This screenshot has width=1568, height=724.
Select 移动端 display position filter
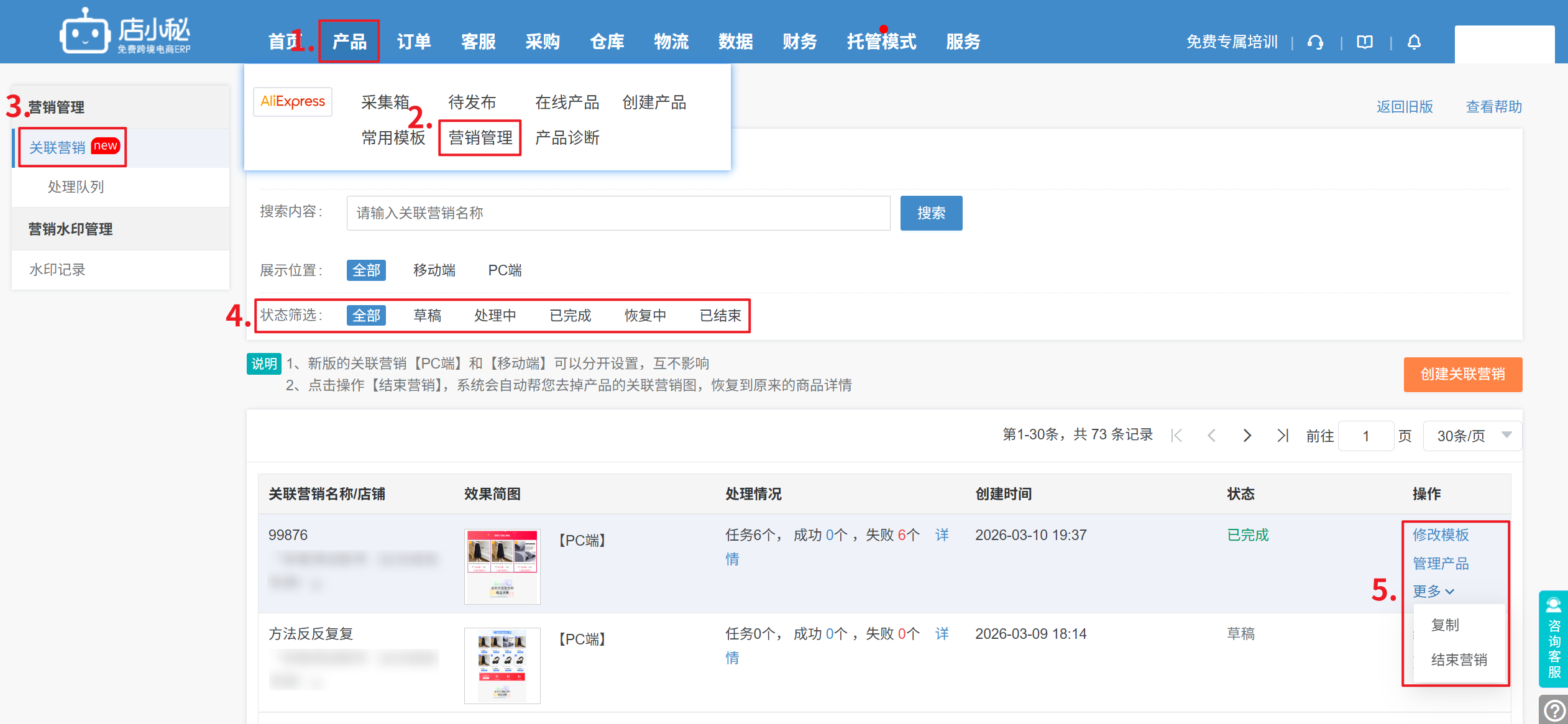pyautogui.click(x=434, y=270)
